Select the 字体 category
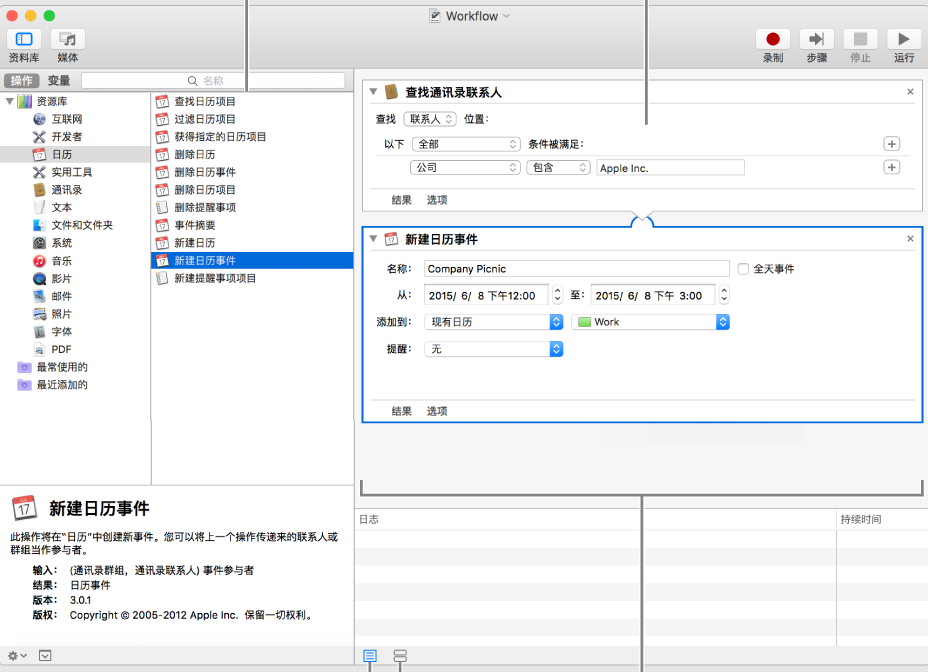This screenshot has height=672, width=928. point(62,332)
